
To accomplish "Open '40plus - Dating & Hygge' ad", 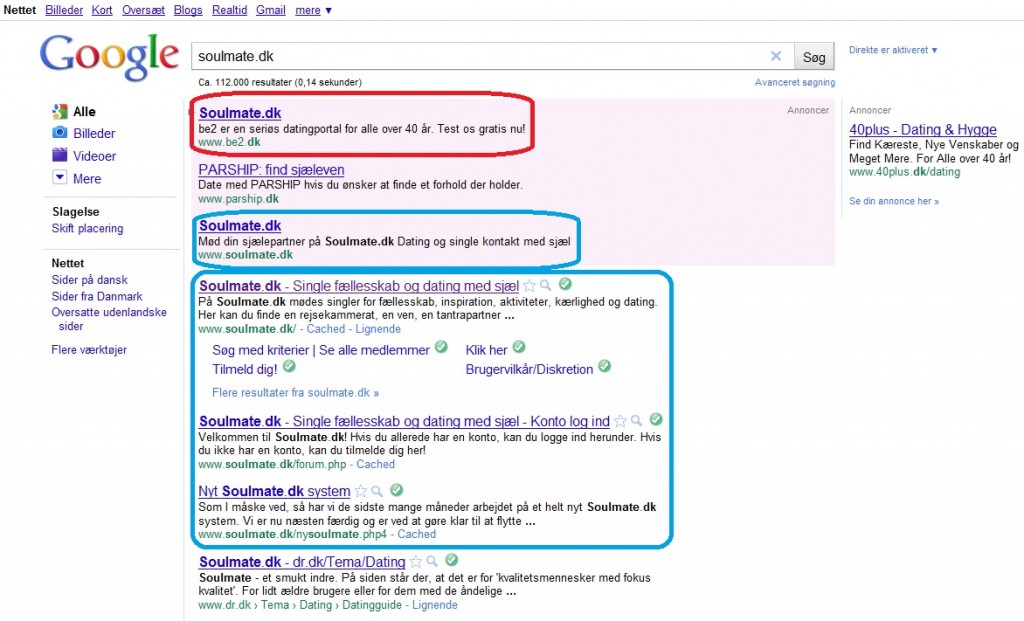I will [923, 129].
